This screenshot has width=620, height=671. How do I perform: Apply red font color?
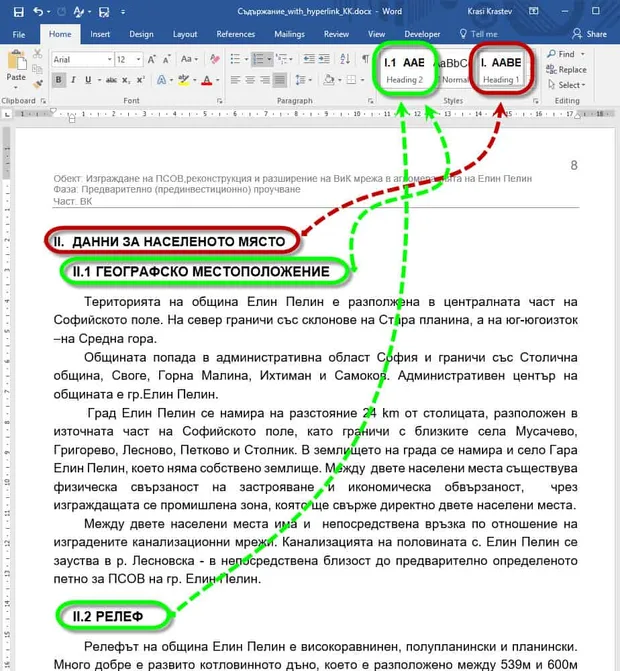tap(207, 80)
